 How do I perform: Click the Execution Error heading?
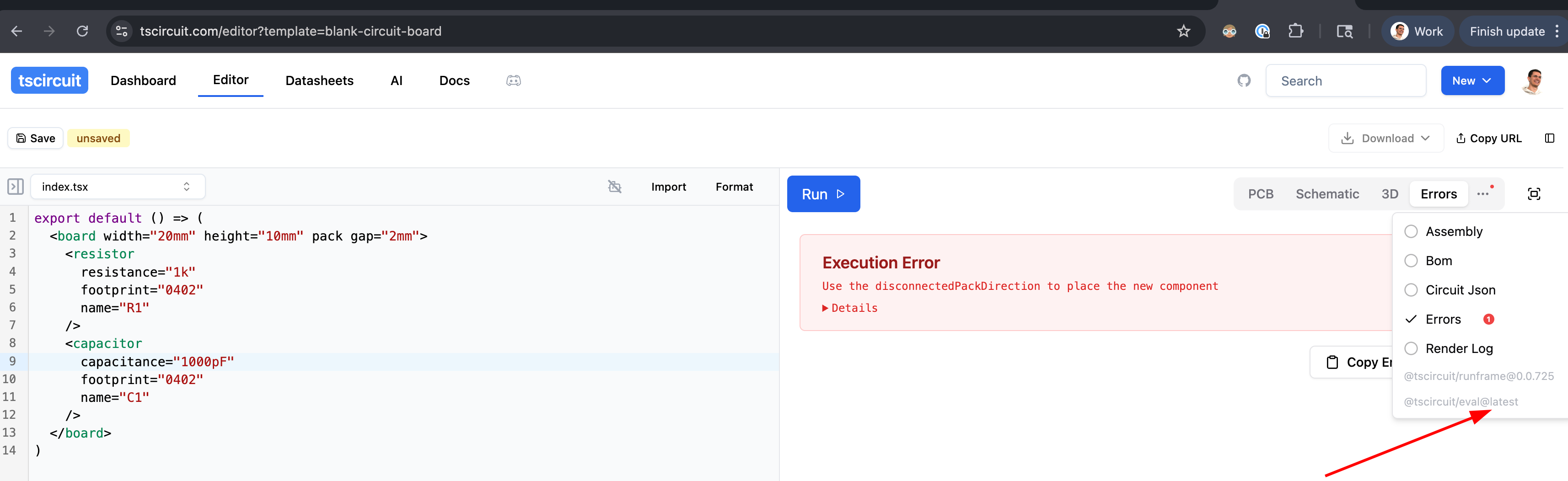click(x=881, y=262)
